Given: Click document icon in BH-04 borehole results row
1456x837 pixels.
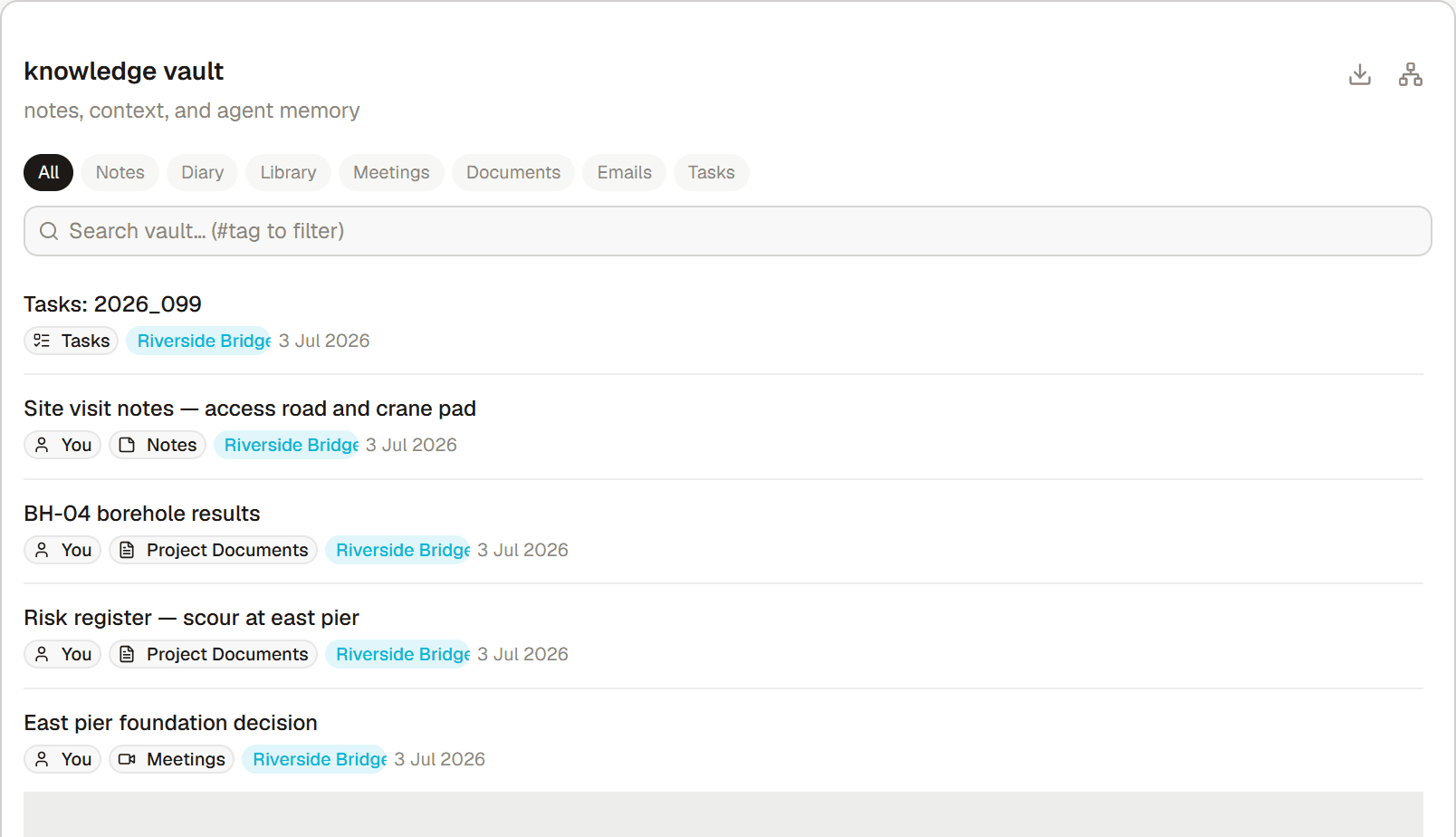Looking at the screenshot, I should tap(127, 550).
